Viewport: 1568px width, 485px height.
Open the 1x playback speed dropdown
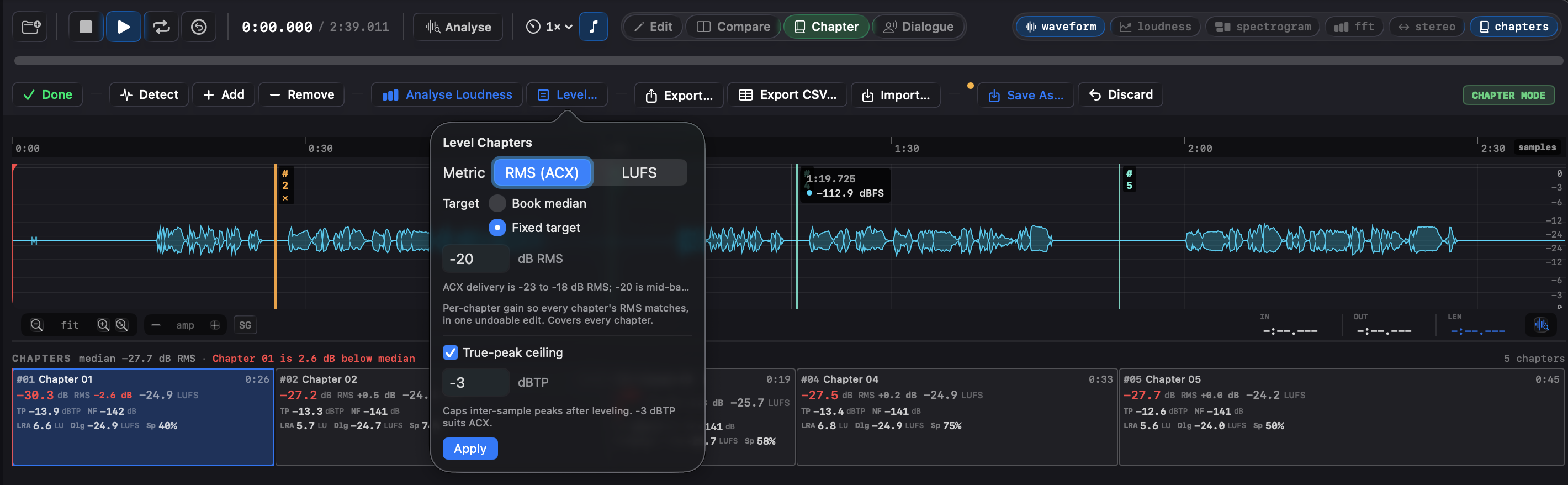549,27
